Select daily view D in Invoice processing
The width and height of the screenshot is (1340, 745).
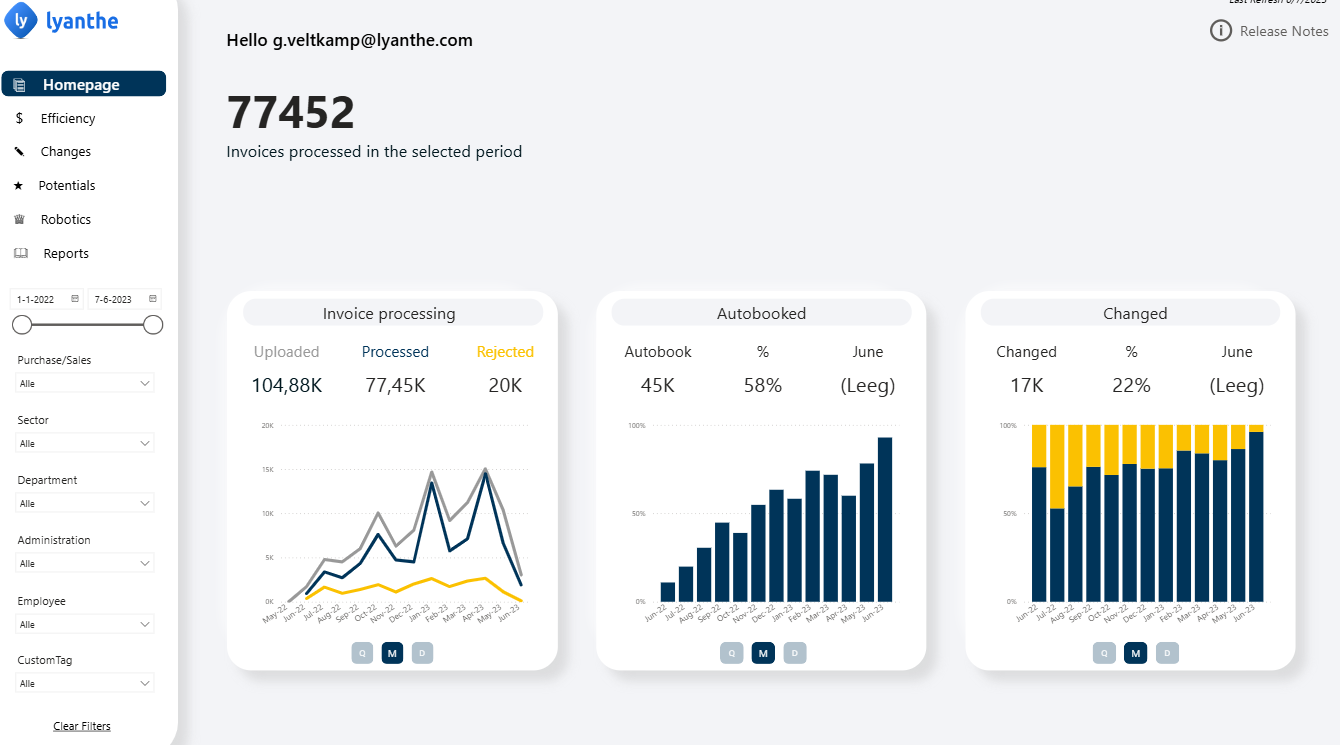click(x=422, y=653)
